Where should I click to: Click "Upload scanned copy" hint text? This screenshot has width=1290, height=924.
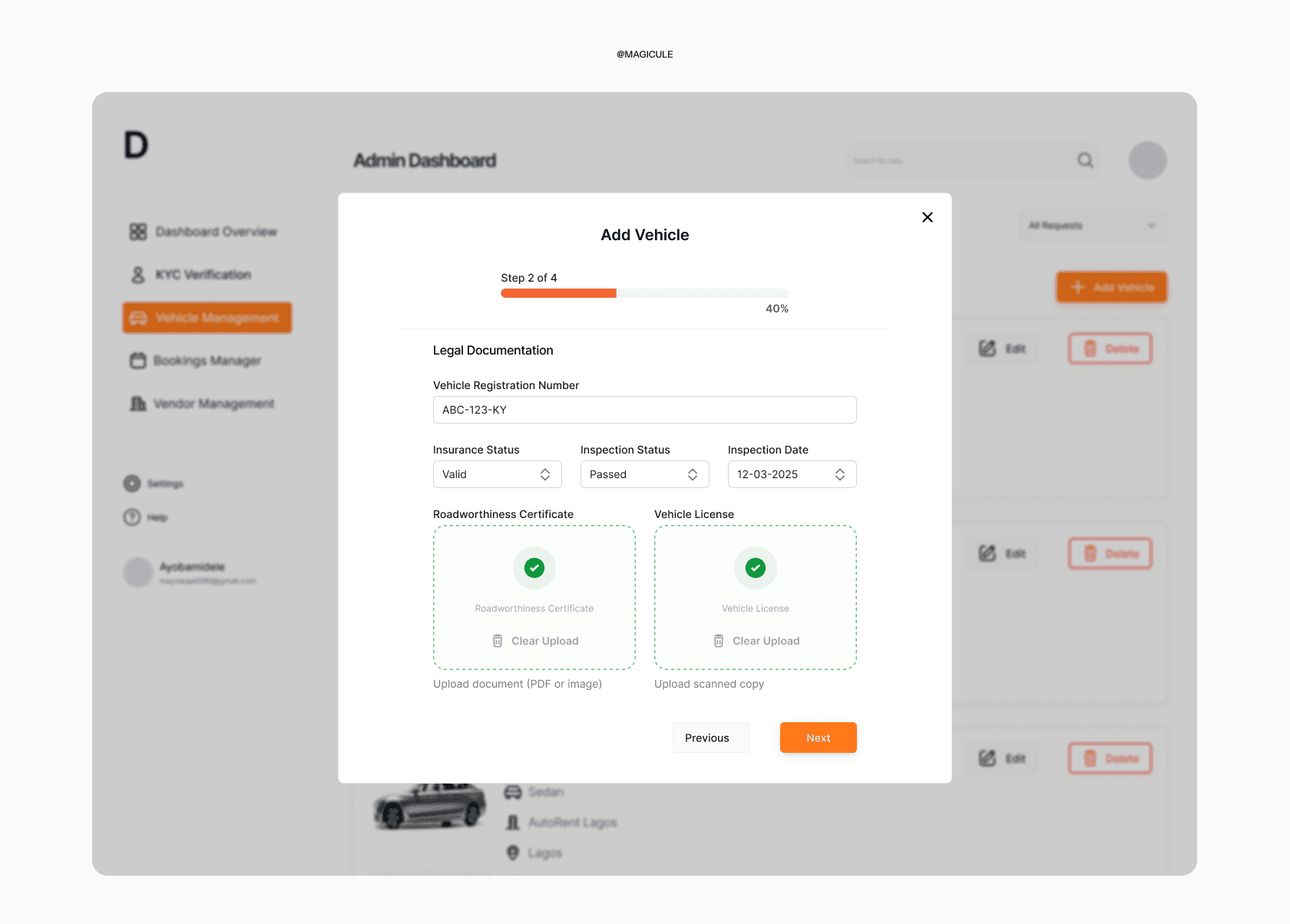(x=709, y=684)
